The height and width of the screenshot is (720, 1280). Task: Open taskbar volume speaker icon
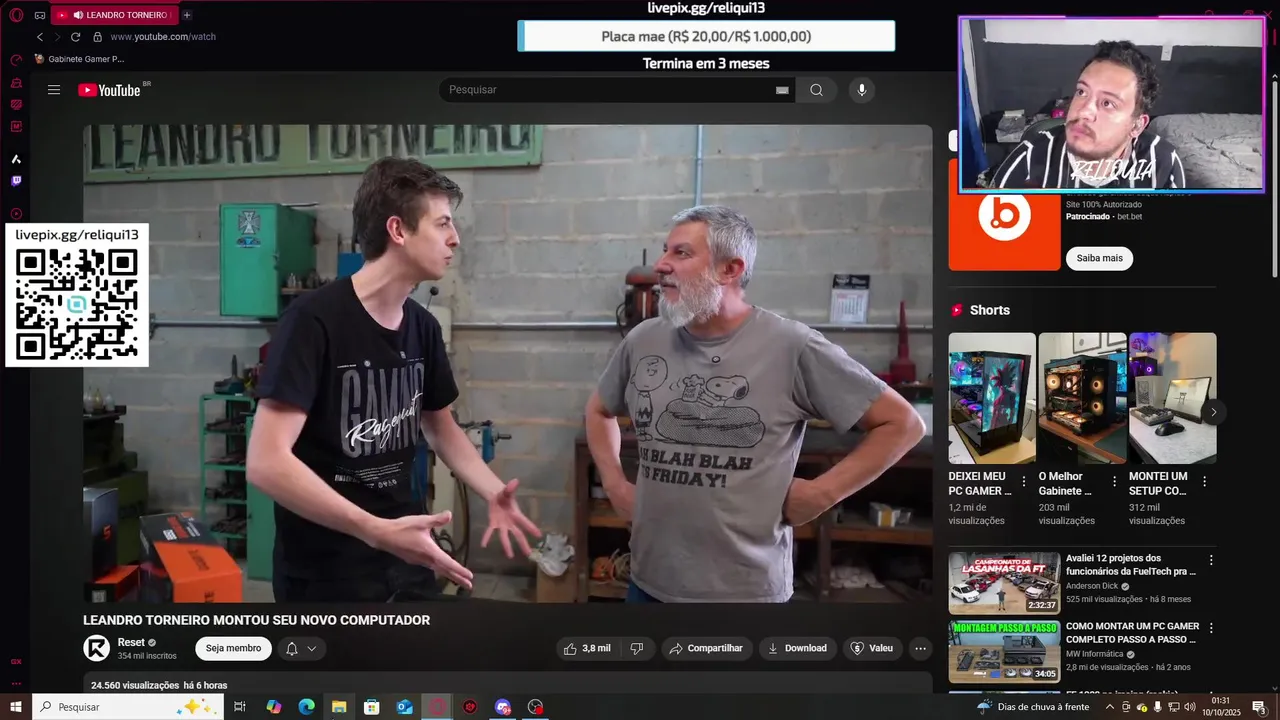click(1189, 707)
